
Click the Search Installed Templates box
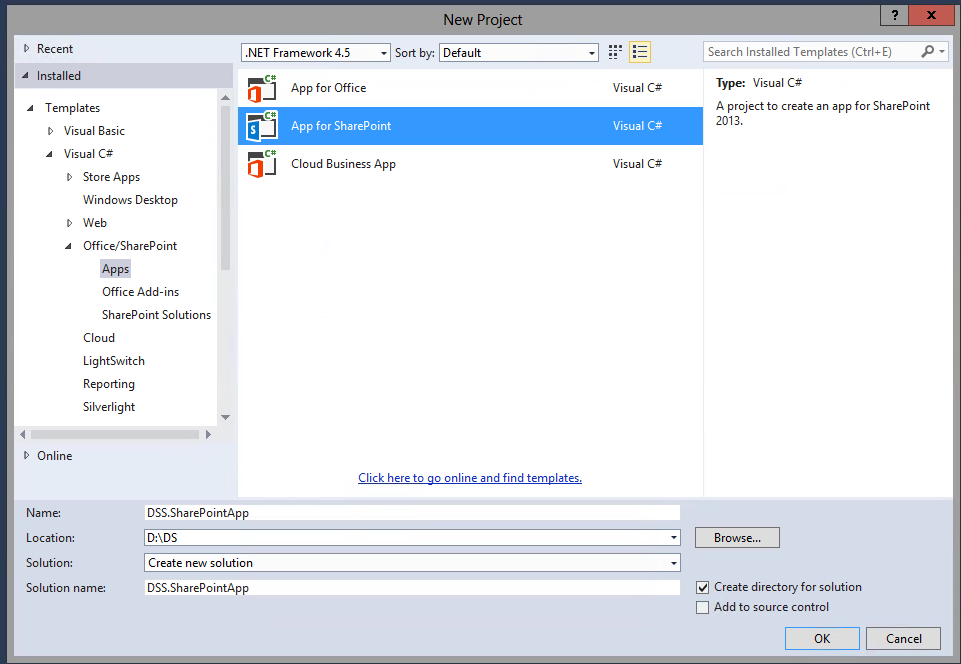point(811,52)
